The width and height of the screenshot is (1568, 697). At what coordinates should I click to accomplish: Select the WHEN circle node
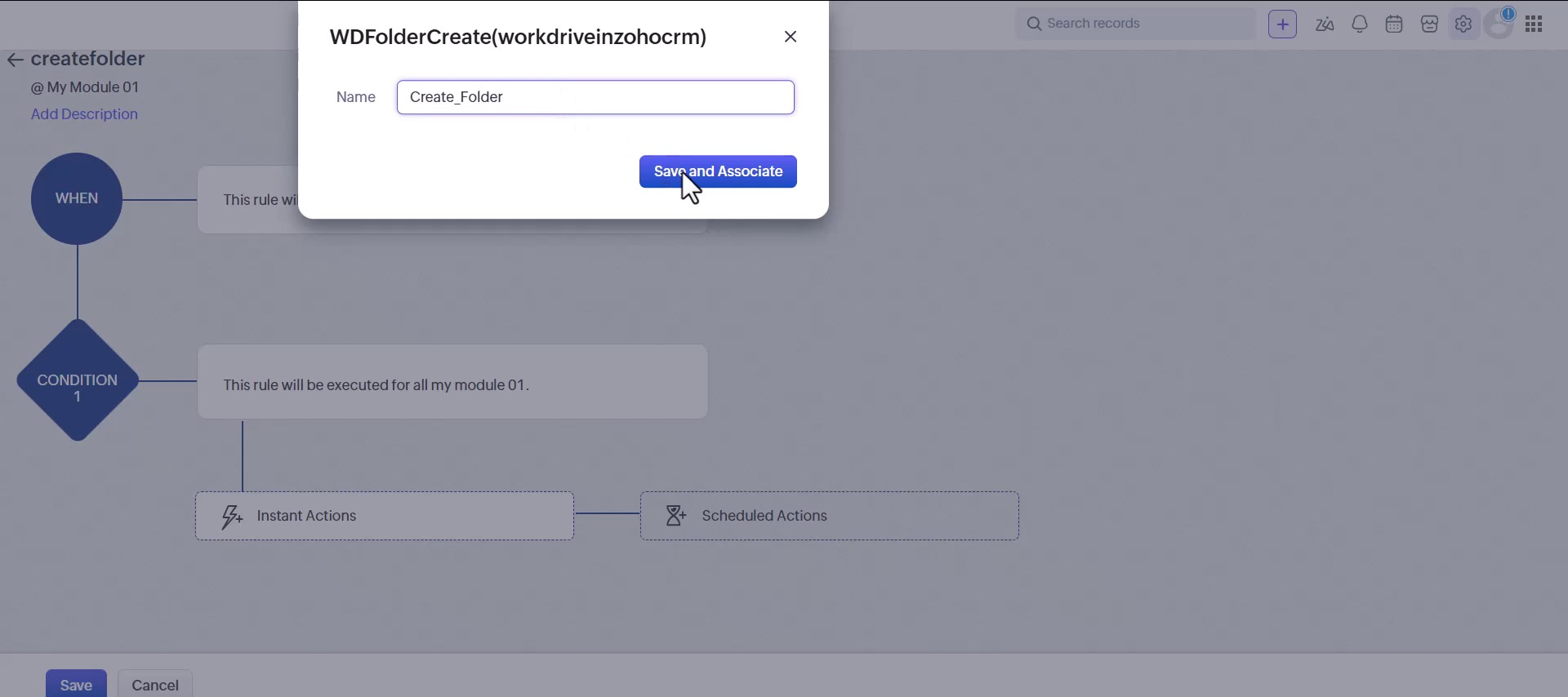click(77, 199)
